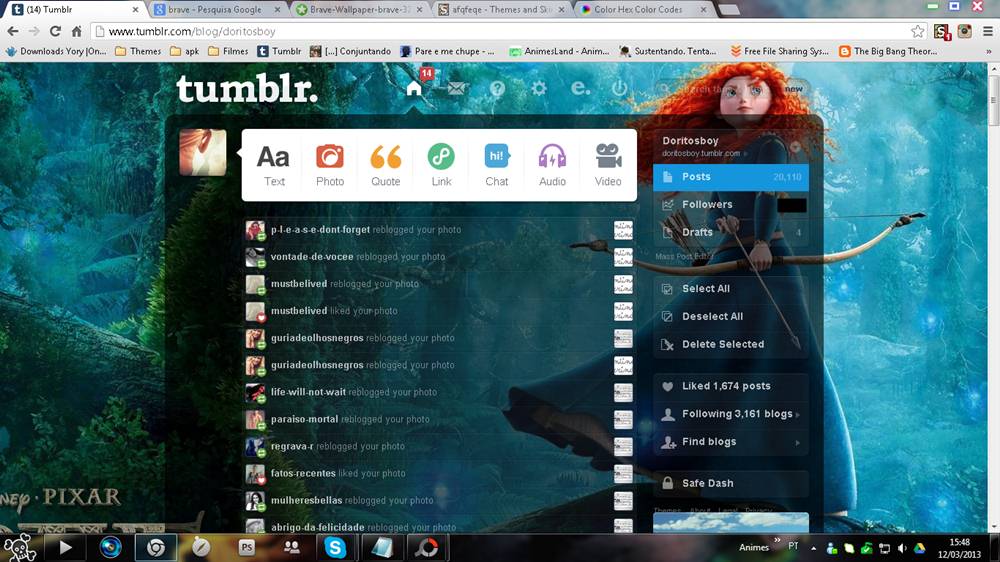1000x562 pixels.
Task: Open life-will-not-wait blog link
Action: click(x=308, y=392)
